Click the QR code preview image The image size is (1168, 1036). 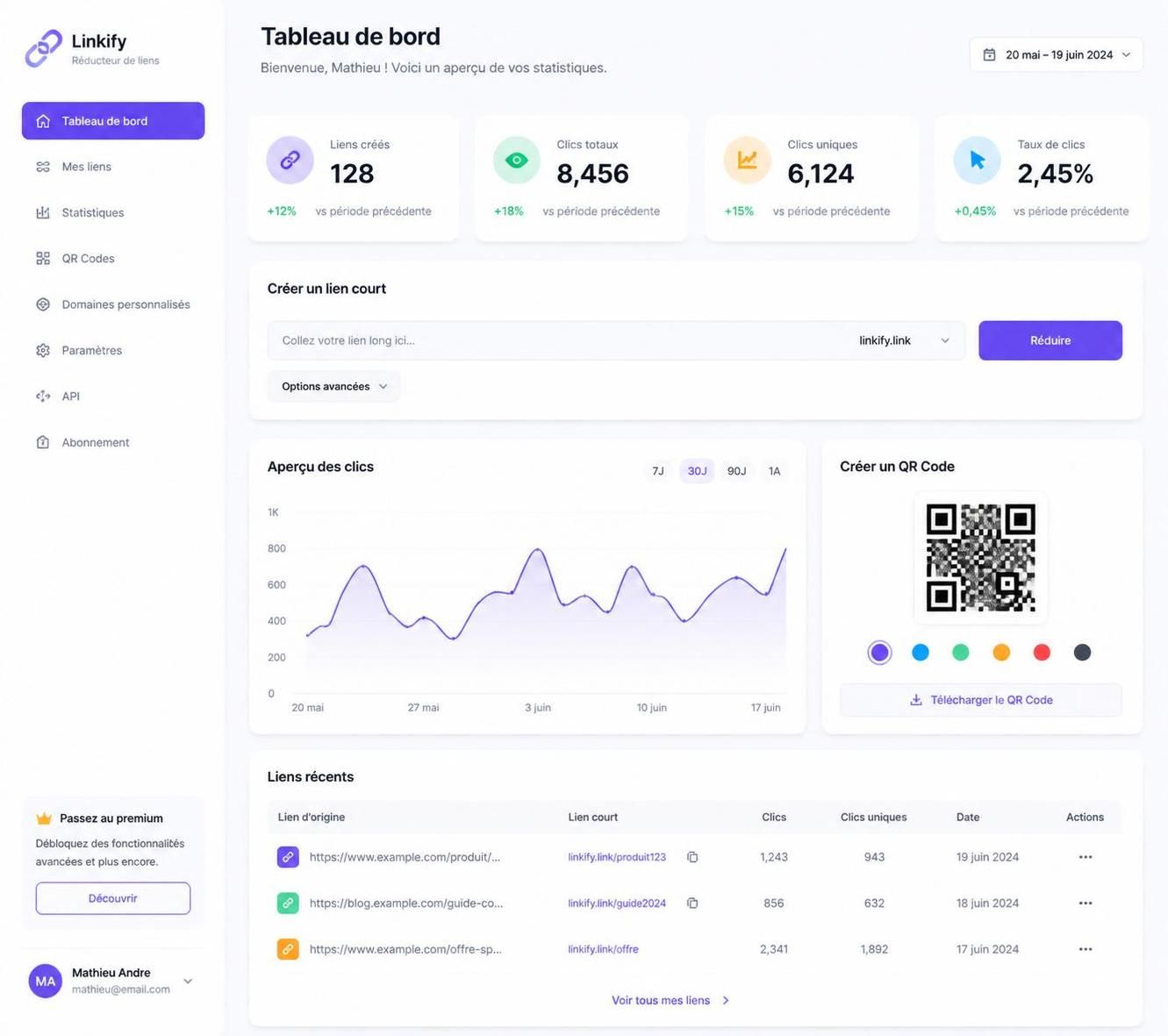click(x=981, y=558)
